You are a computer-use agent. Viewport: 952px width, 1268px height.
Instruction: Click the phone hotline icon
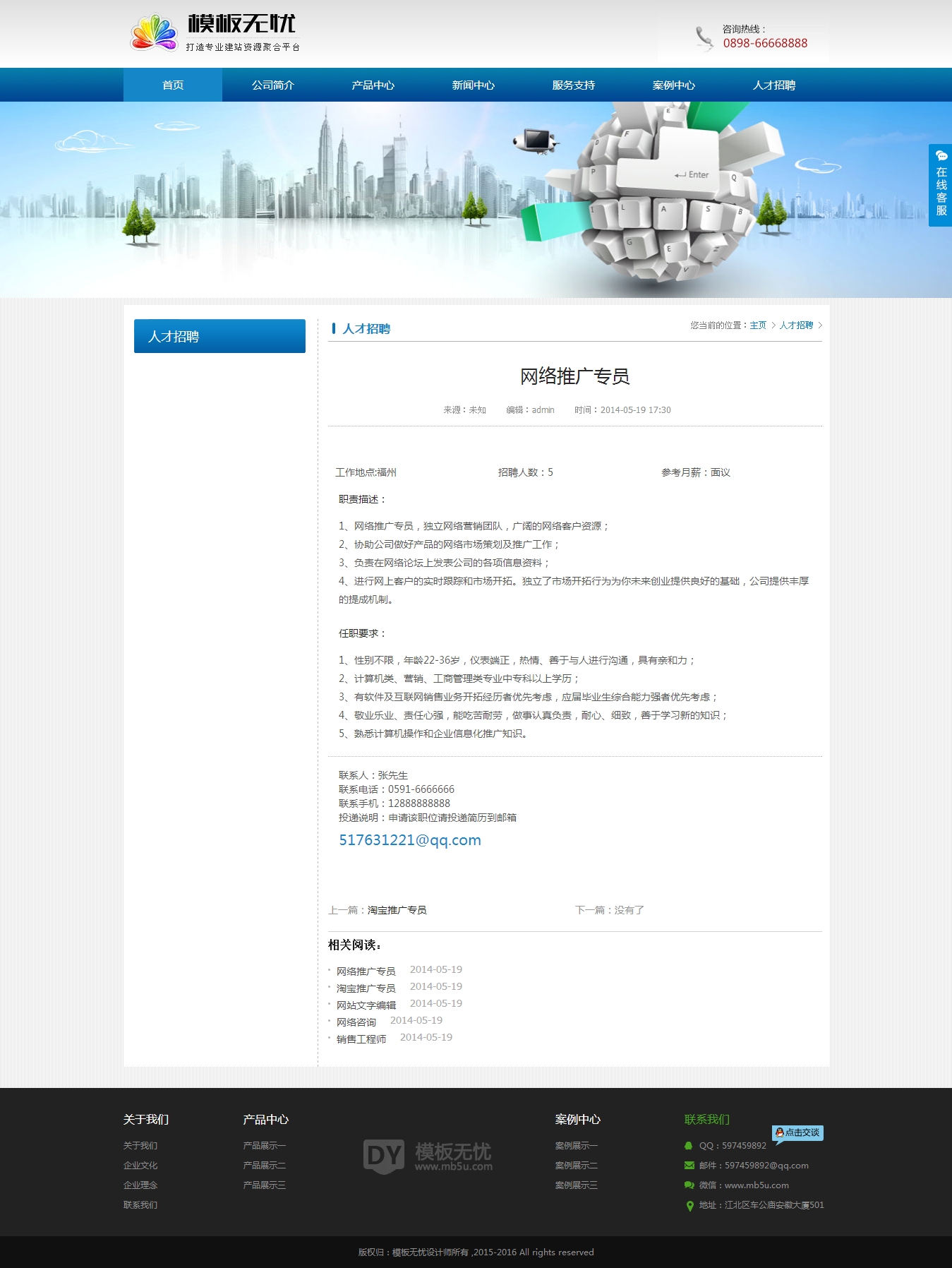pyautogui.click(x=704, y=38)
